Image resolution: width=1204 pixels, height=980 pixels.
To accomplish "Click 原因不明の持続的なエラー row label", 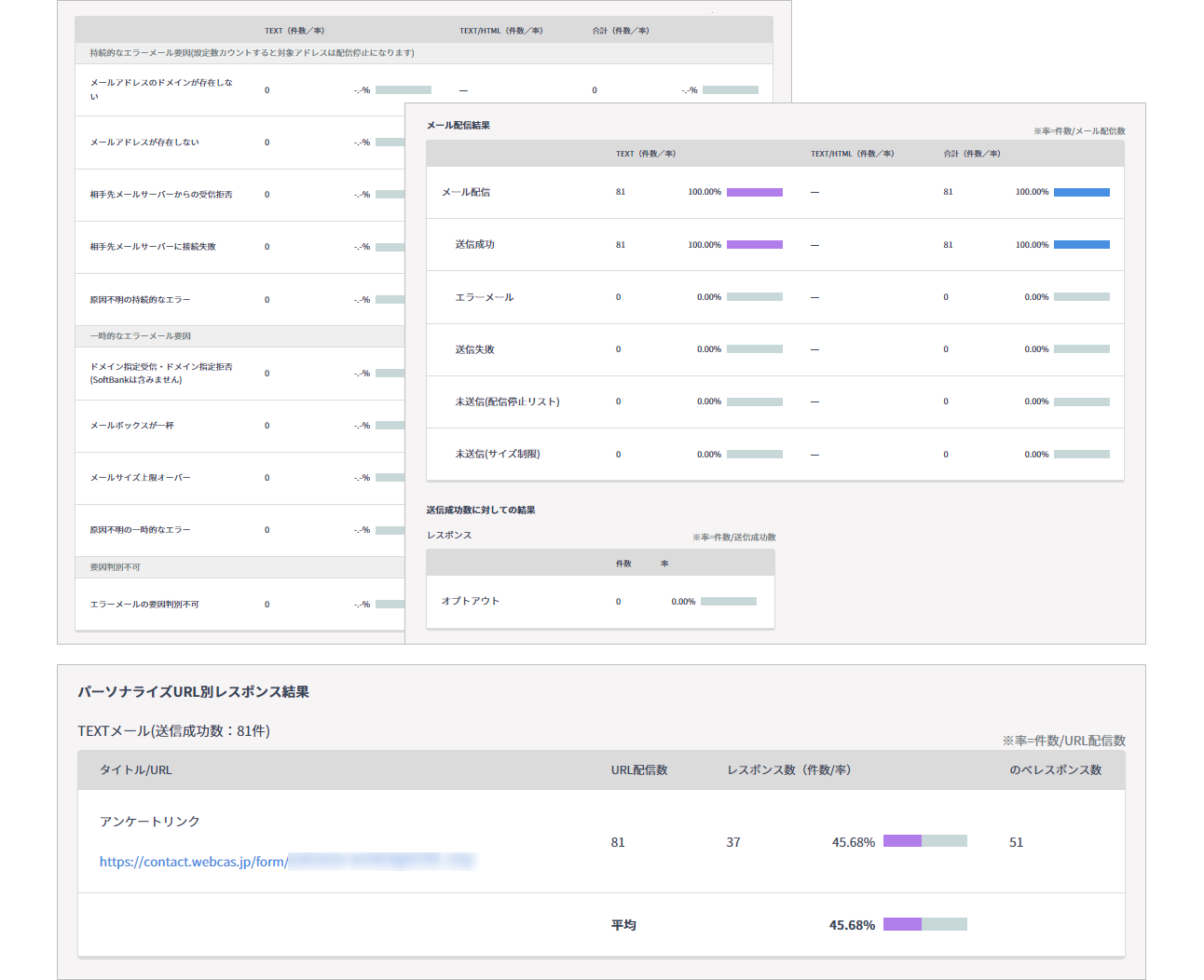I will [140, 300].
